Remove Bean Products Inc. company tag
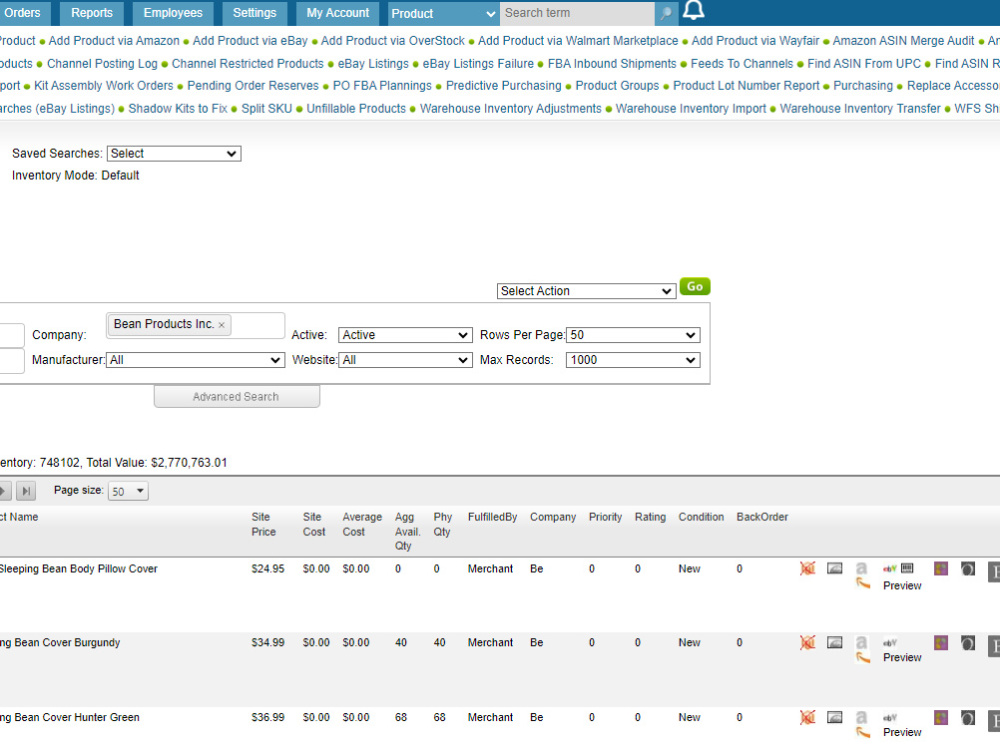Screen dimensions: 1000x750 pos(221,325)
